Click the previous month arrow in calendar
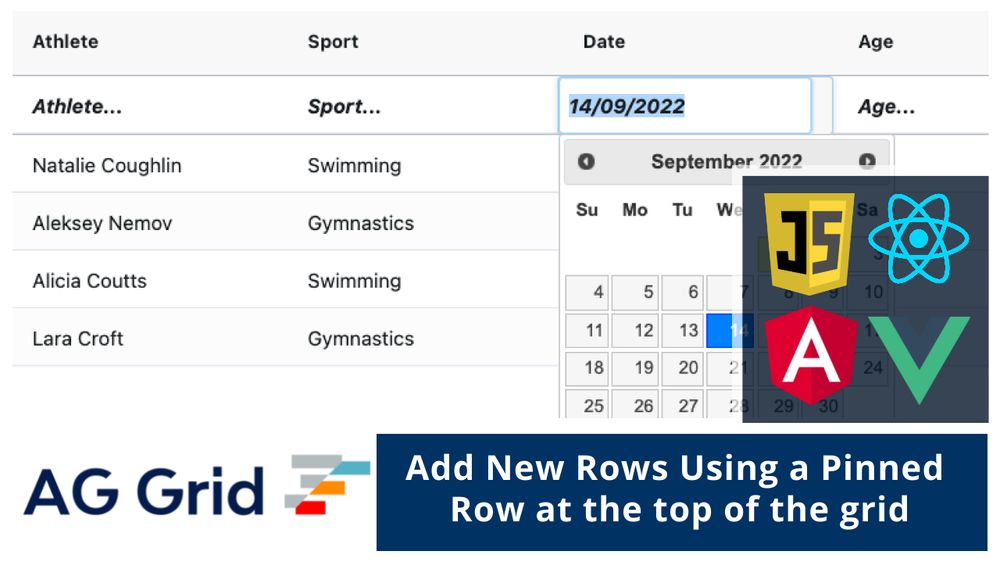The image size is (1000, 563). tap(586, 161)
